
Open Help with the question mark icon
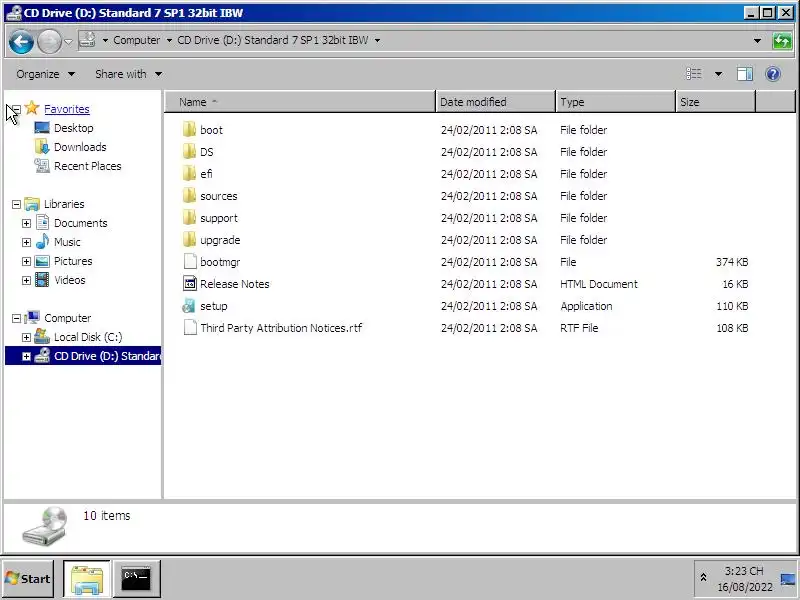tap(773, 74)
